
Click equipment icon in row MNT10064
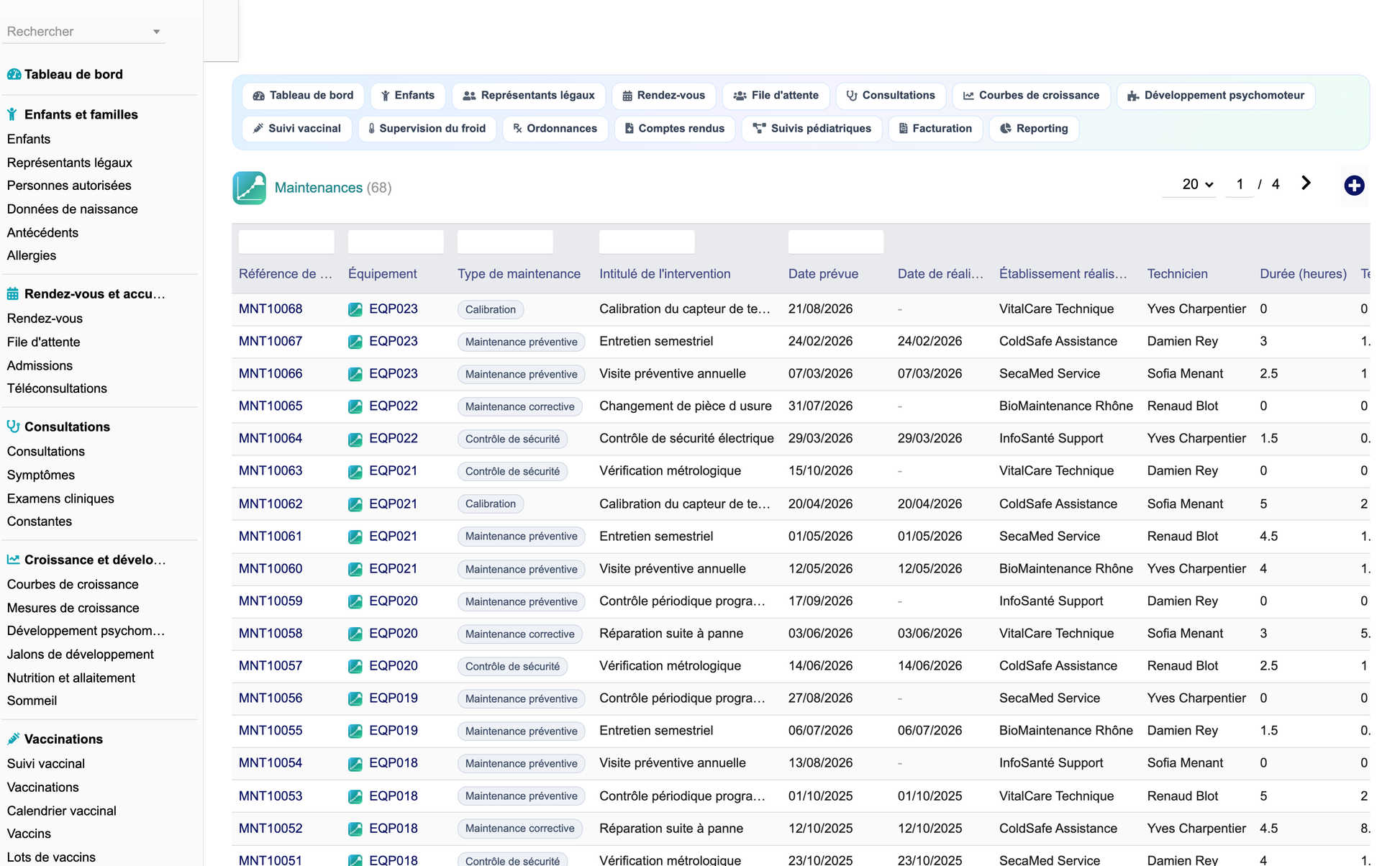[355, 439]
